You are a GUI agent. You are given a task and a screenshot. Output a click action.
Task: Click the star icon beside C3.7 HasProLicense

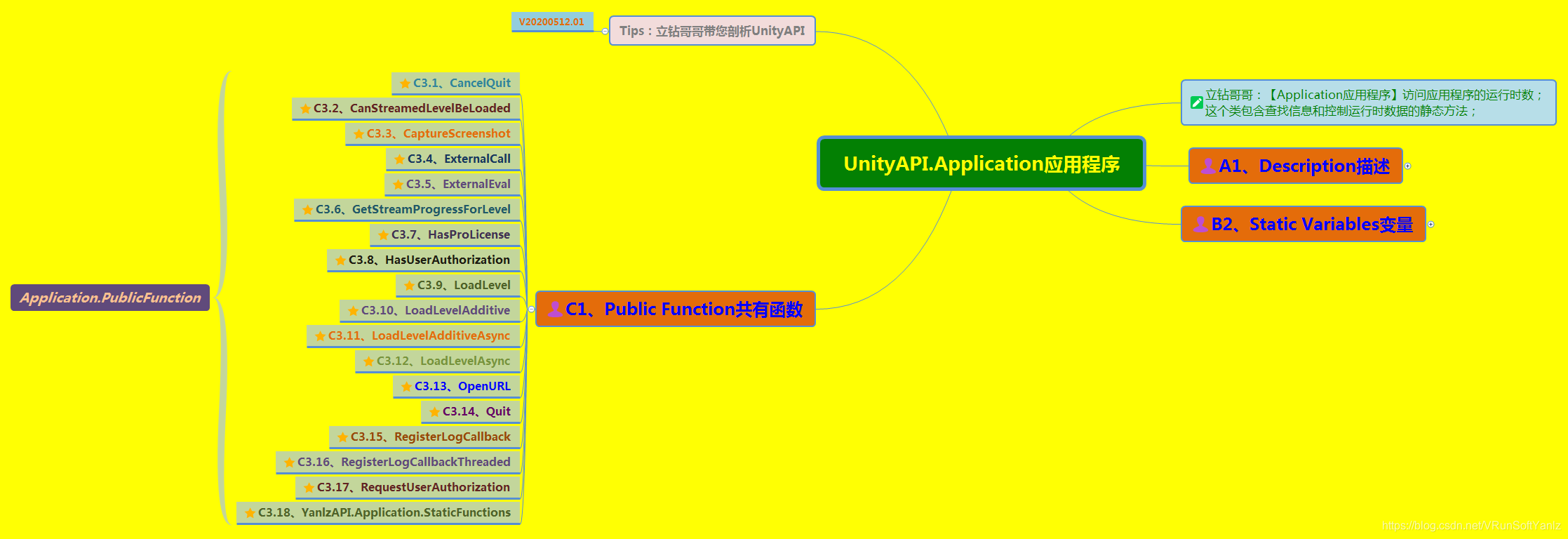coord(383,235)
